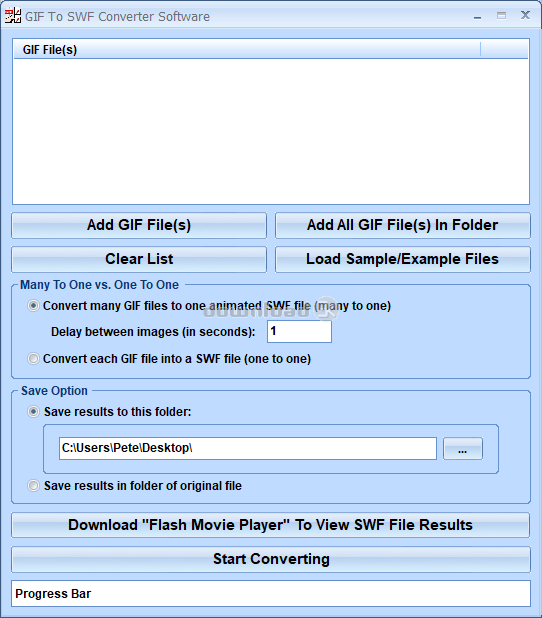The height and width of the screenshot is (618, 542).
Task: Choose Save results in folder of original file
Action: tap(33, 486)
